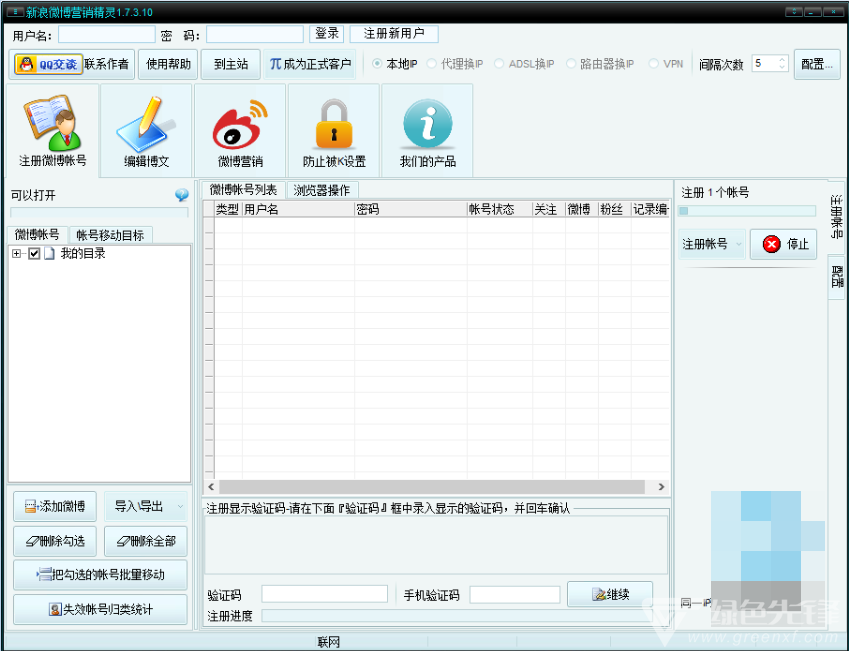
Task: Switch to the 微博帐号 left panel tab
Action: [37, 235]
